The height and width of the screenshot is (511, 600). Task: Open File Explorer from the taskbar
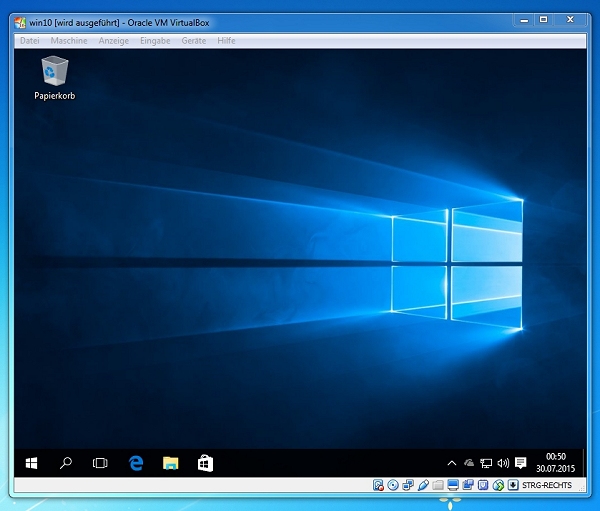(x=170, y=463)
